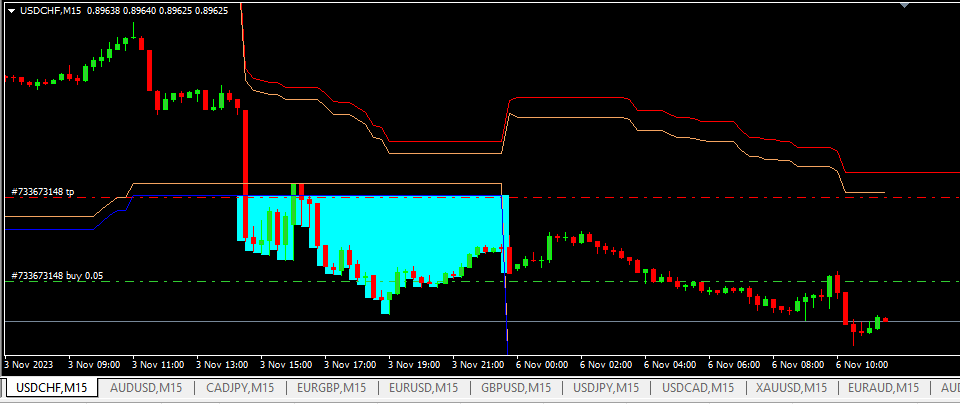Select the EURAUD,M15 chart tab
Viewport: 960px width, 404px height.
883,387
